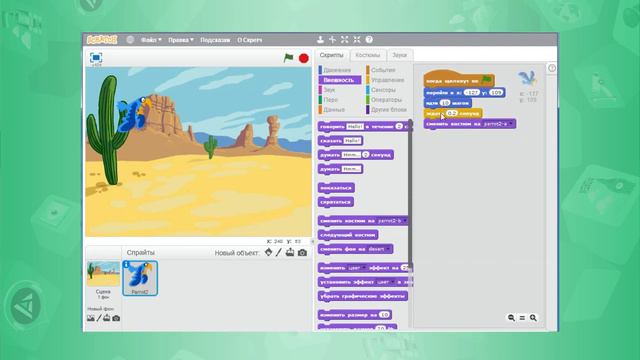Select the Звук block category

point(329,90)
